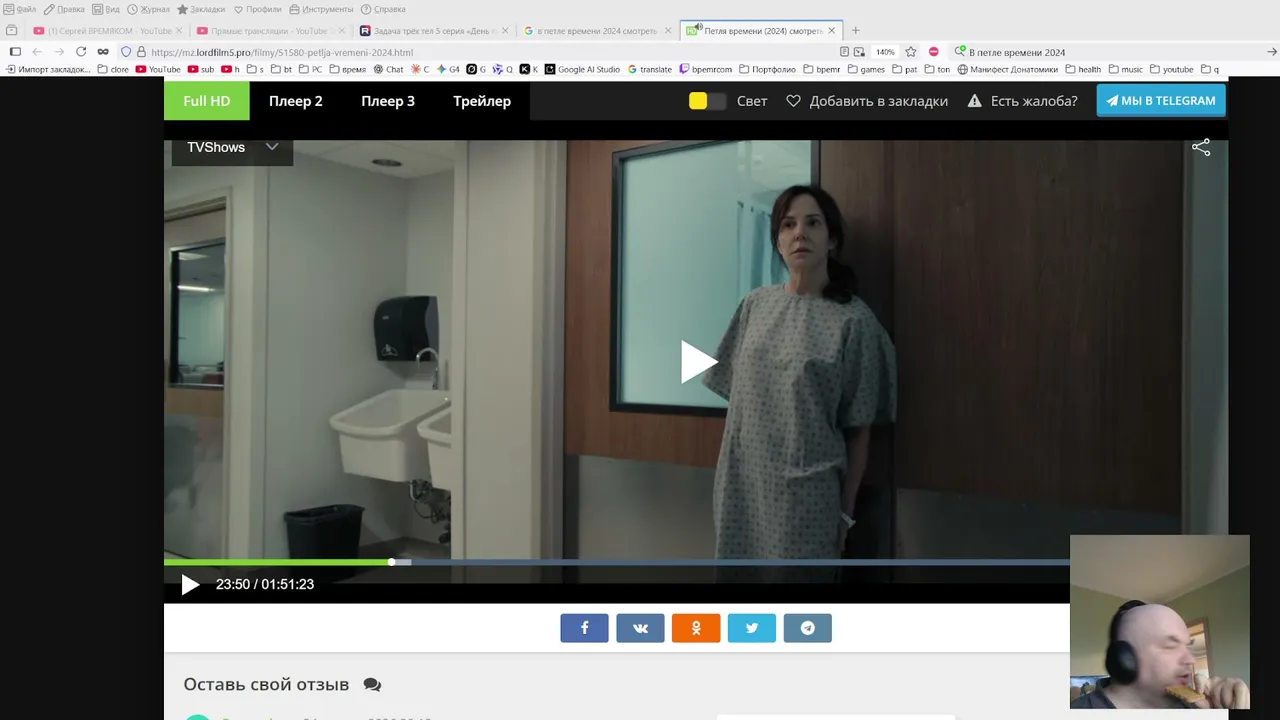Open the Журнал menu

[148, 9]
